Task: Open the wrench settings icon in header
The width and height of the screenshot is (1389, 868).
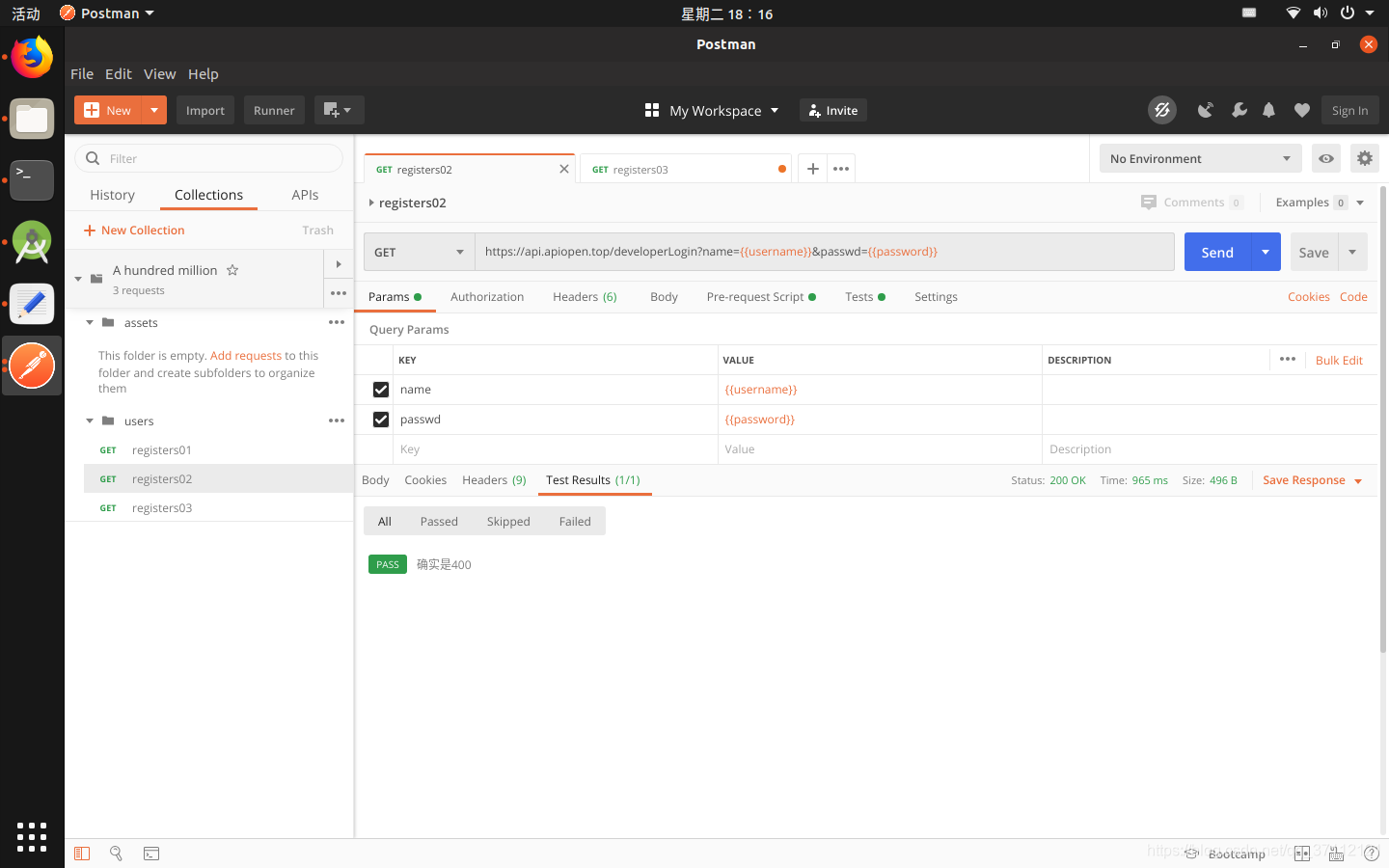Action: (1239, 110)
